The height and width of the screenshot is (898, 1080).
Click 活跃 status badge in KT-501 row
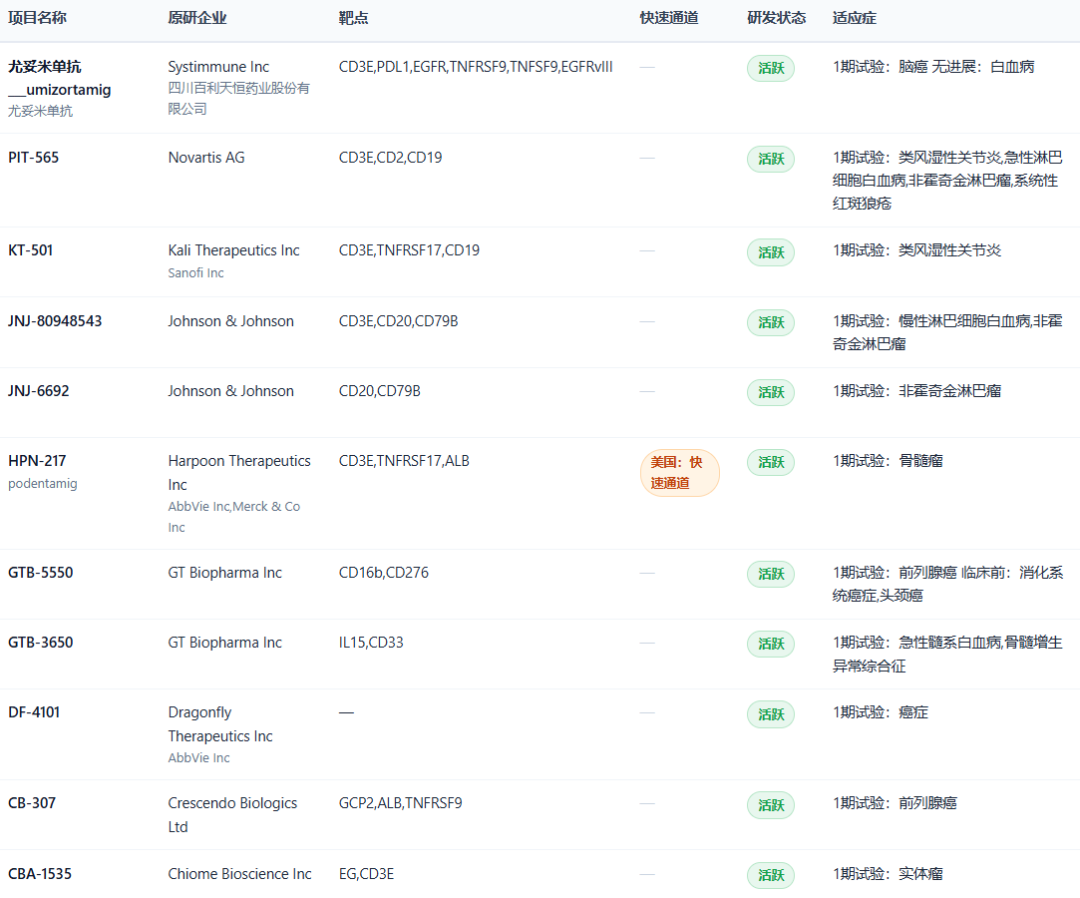pos(771,253)
